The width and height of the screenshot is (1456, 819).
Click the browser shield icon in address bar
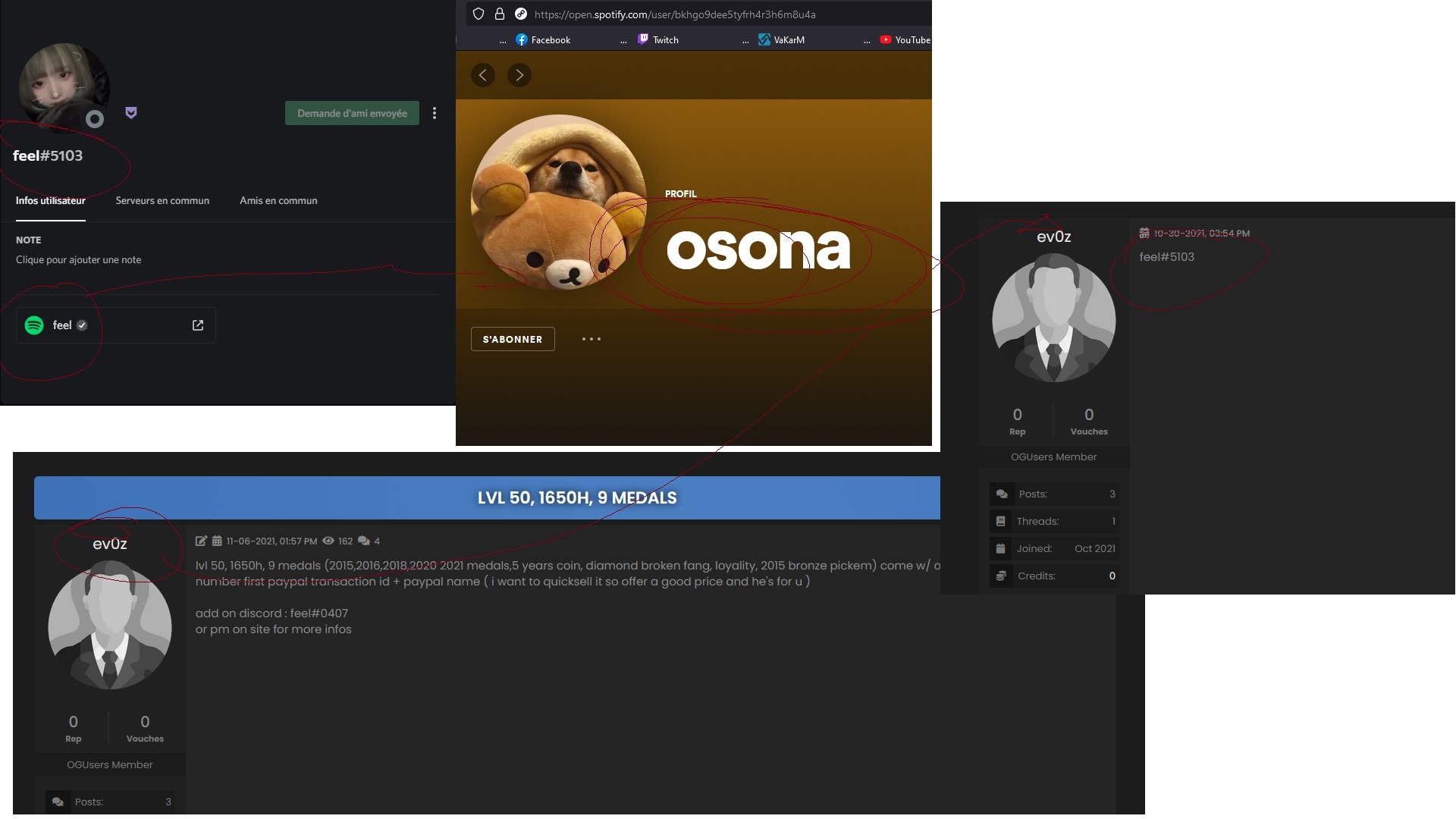[479, 14]
